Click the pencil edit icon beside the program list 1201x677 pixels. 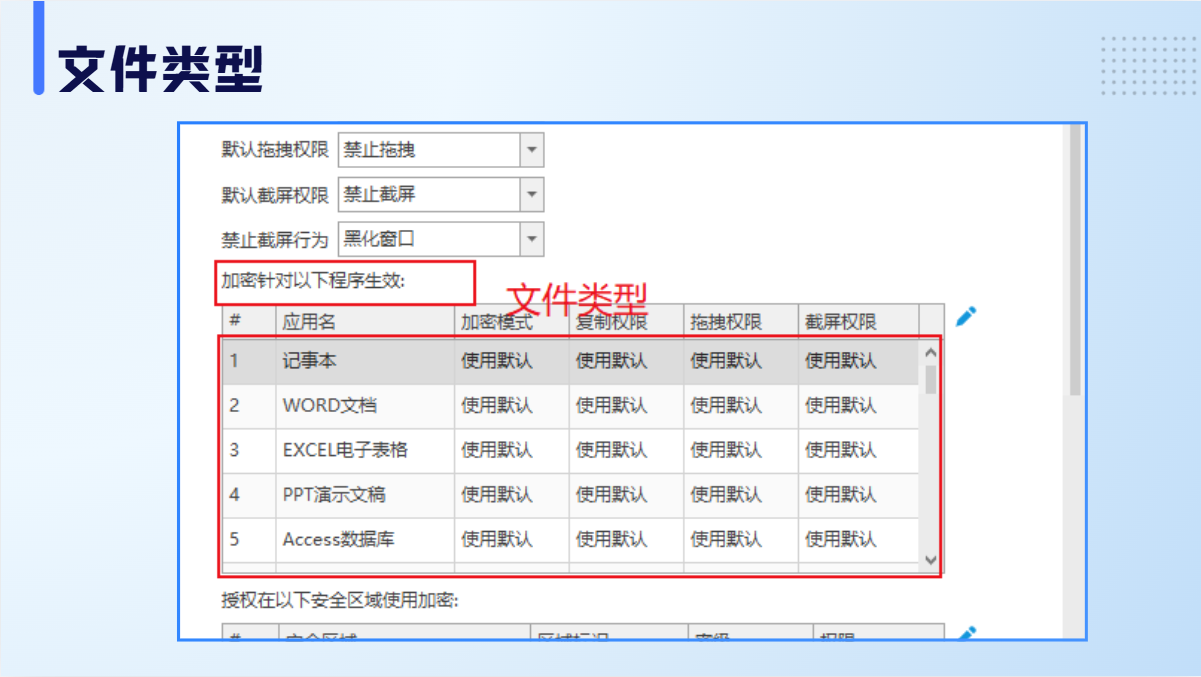[x=965, y=317]
